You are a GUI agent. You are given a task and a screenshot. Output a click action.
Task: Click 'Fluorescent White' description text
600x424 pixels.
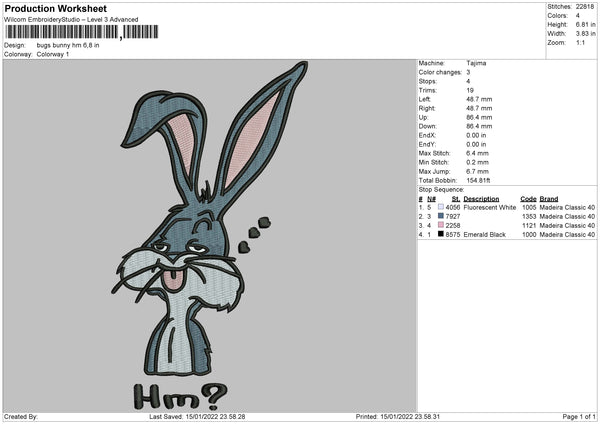[x=490, y=207]
